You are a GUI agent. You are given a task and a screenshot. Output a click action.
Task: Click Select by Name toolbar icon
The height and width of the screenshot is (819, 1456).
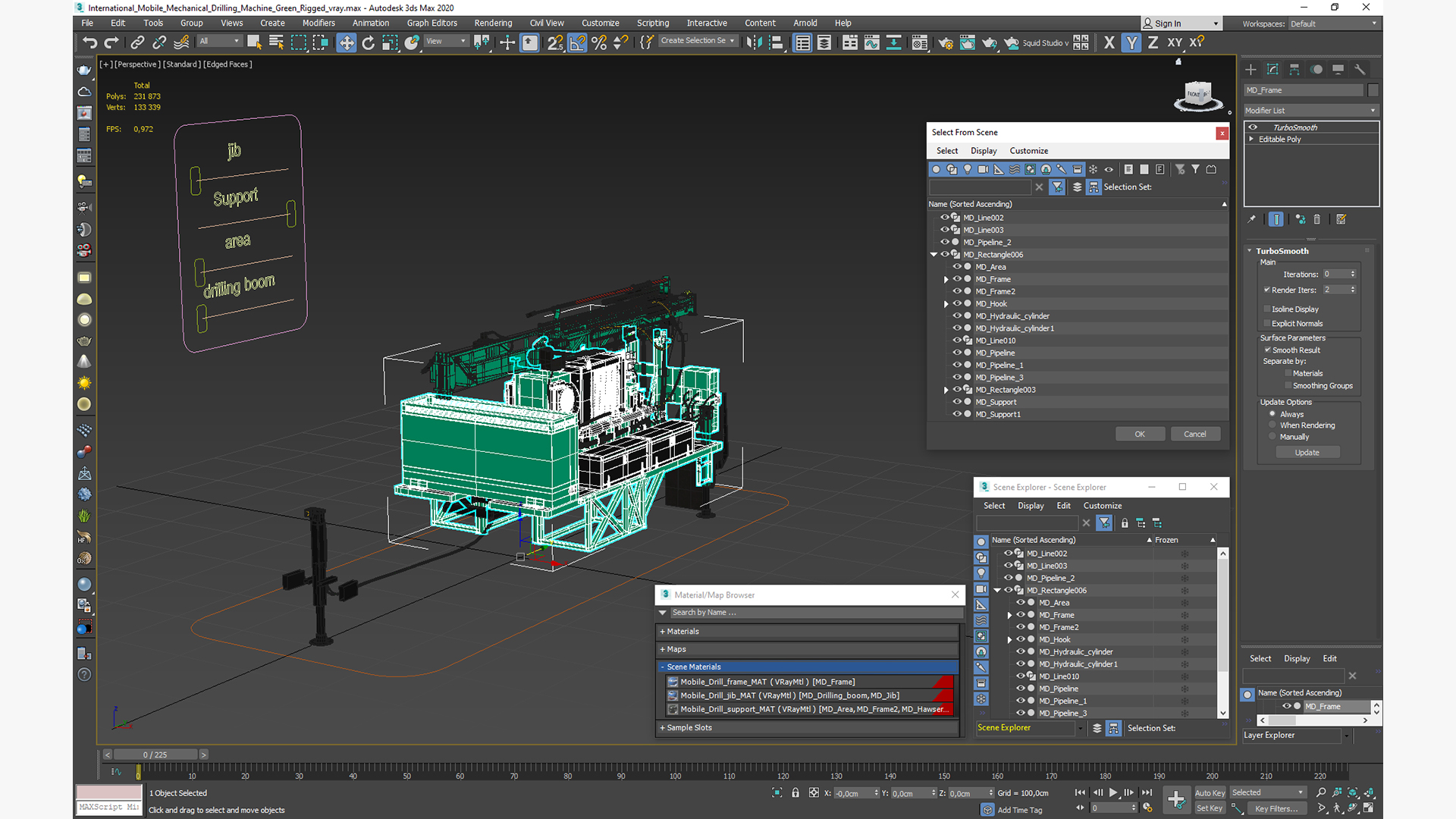(276, 43)
